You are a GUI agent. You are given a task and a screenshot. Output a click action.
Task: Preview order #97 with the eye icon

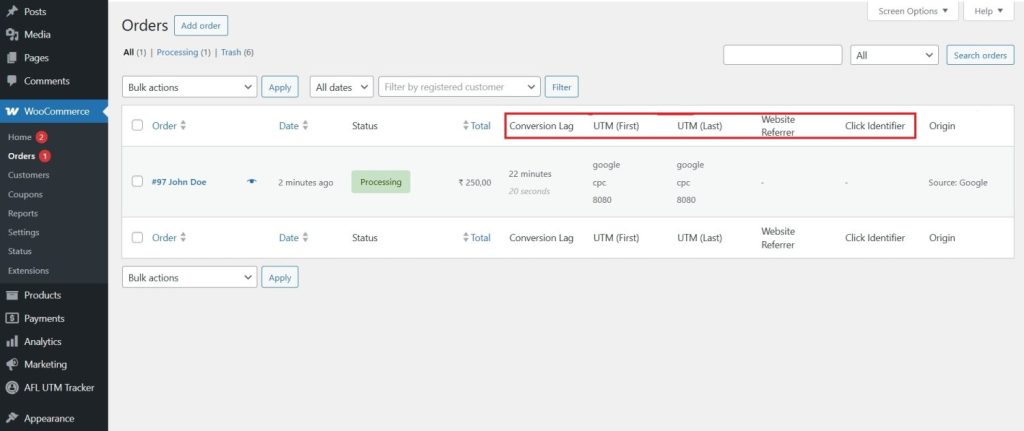252,182
